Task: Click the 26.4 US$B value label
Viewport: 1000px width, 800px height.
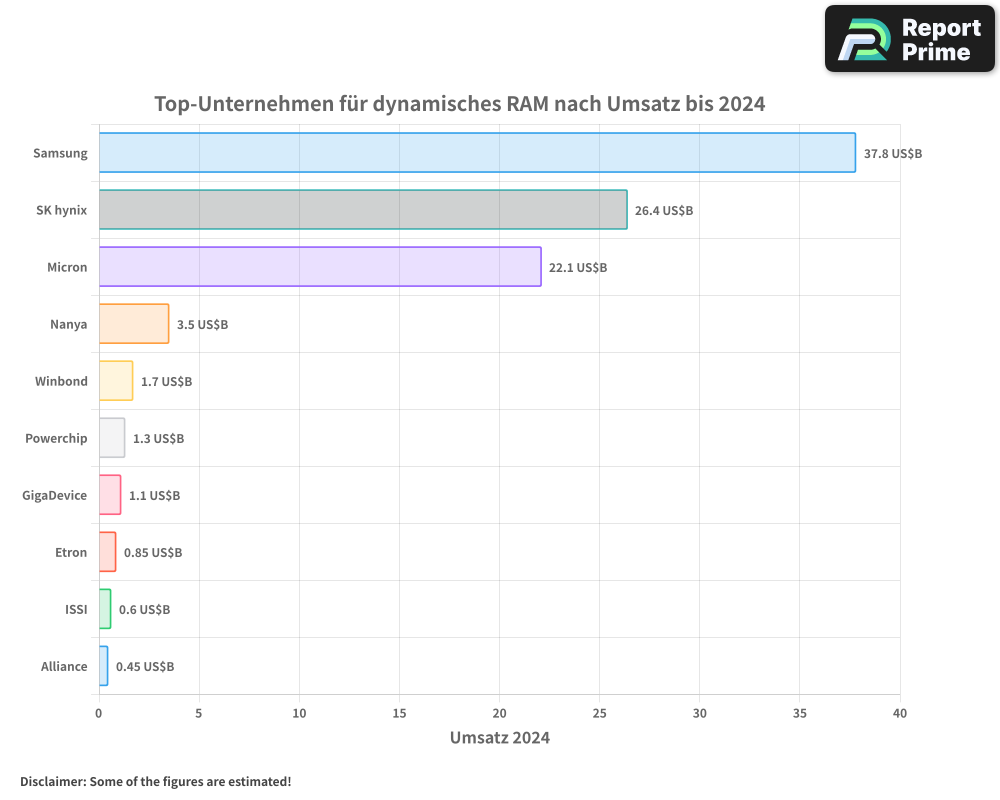Action: pos(663,211)
